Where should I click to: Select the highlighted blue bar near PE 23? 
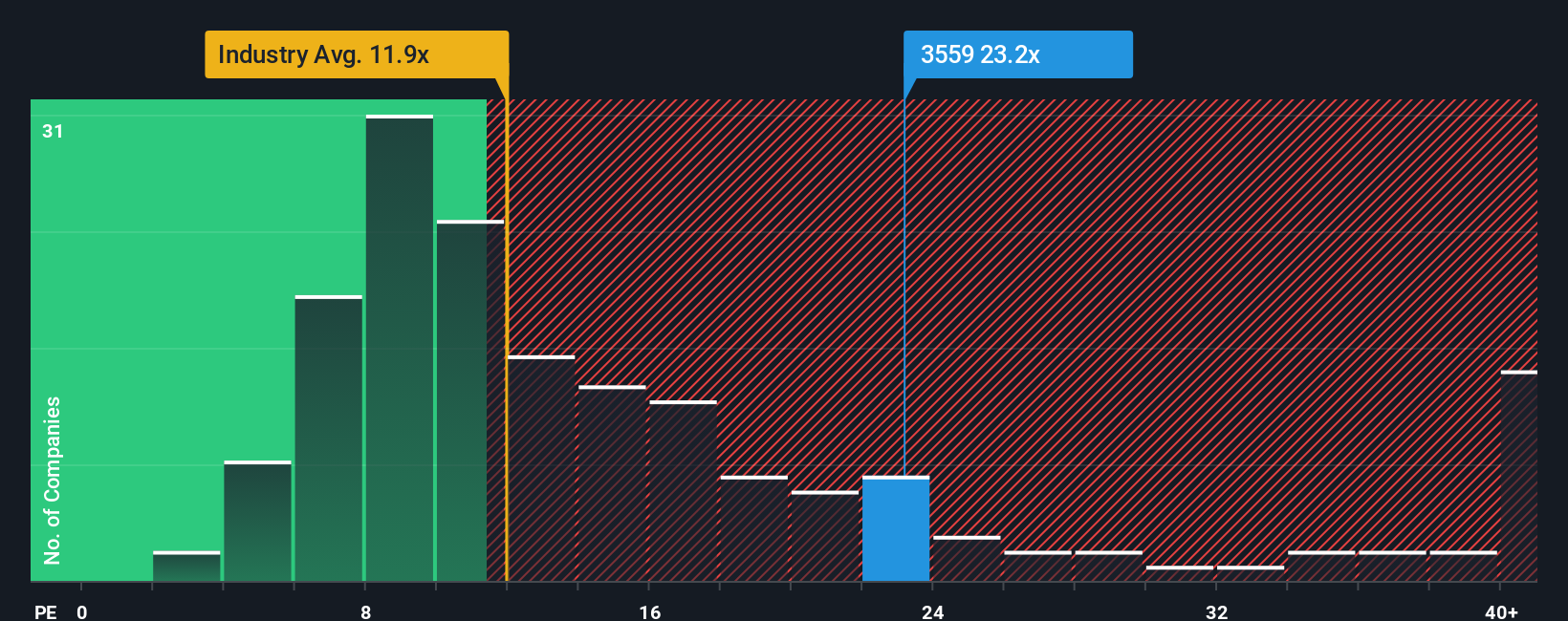click(x=896, y=528)
